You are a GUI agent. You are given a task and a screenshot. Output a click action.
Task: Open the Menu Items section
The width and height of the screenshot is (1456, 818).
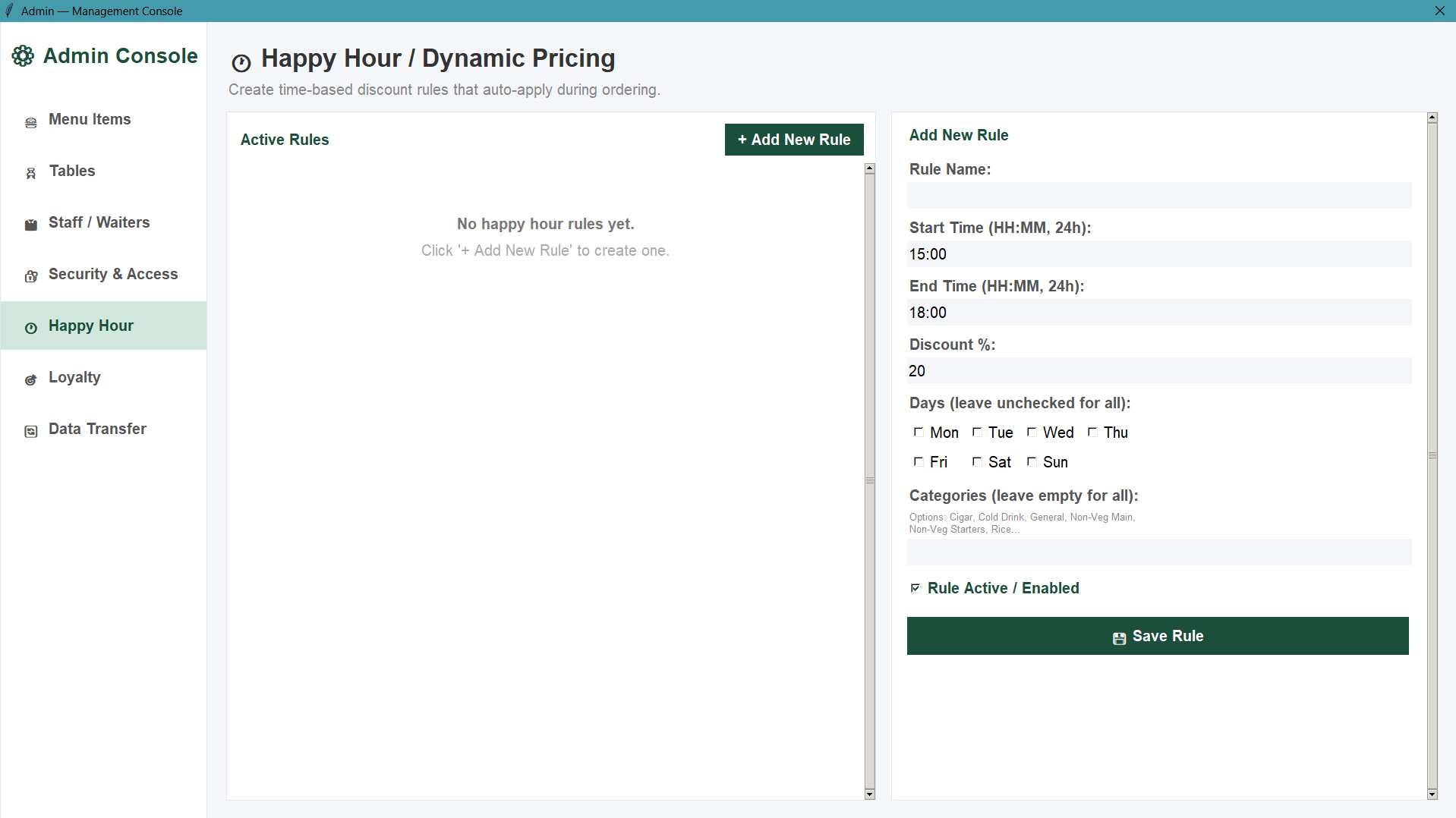point(104,119)
